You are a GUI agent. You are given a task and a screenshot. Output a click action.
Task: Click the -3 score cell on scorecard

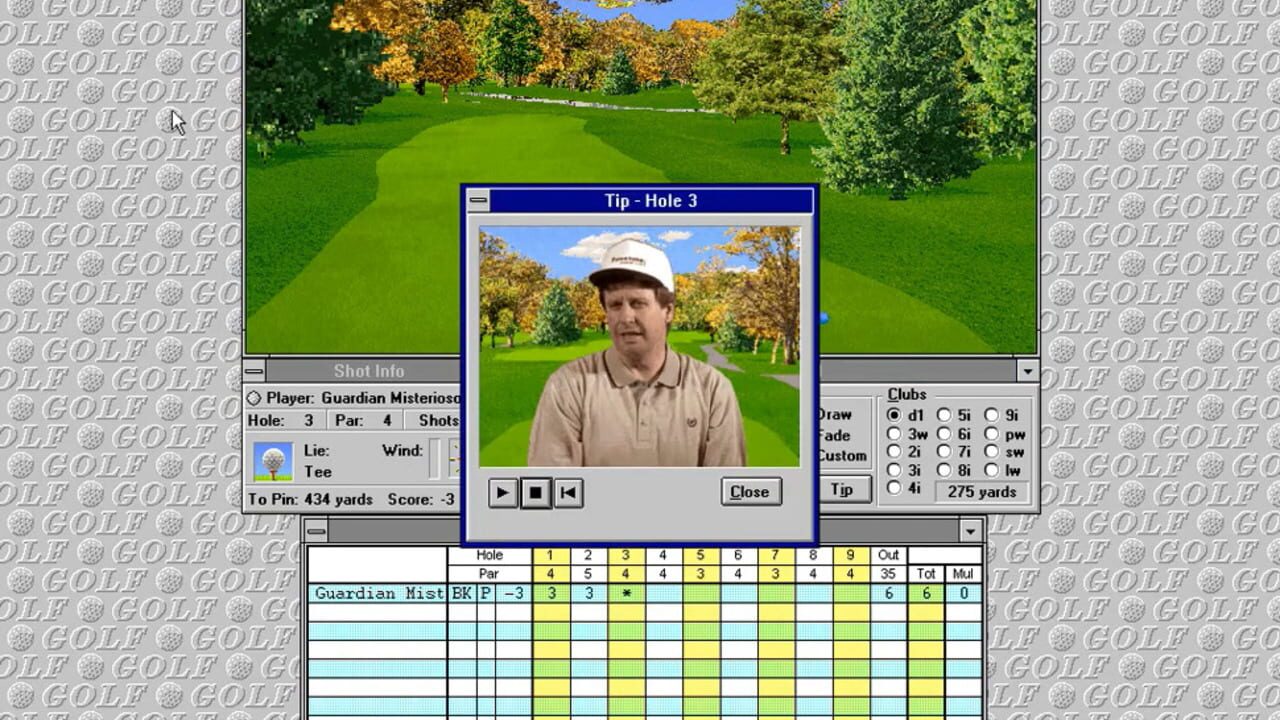[x=514, y=593]
